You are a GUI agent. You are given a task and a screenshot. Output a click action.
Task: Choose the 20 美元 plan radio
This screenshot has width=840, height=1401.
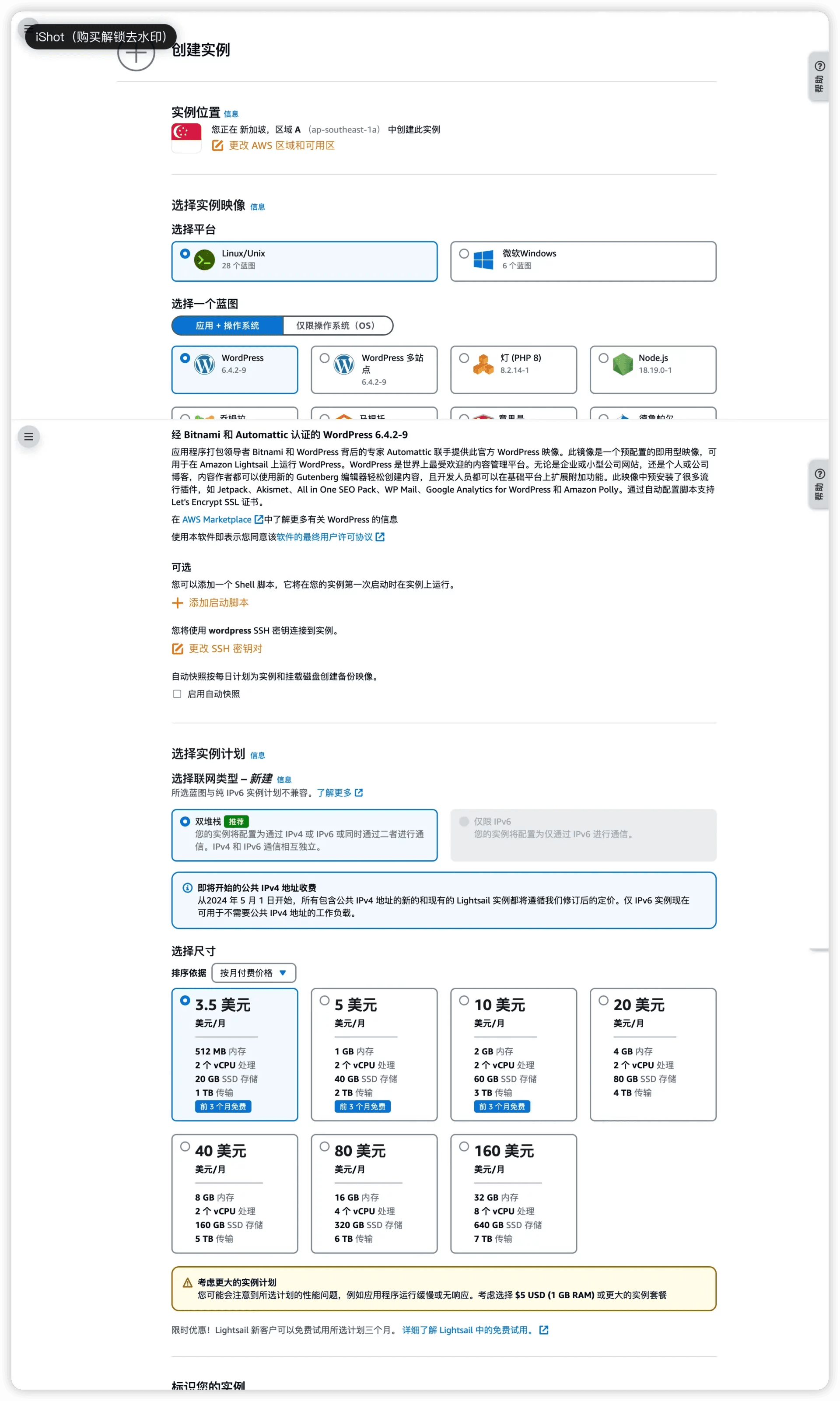click(x=603, y=1000)
